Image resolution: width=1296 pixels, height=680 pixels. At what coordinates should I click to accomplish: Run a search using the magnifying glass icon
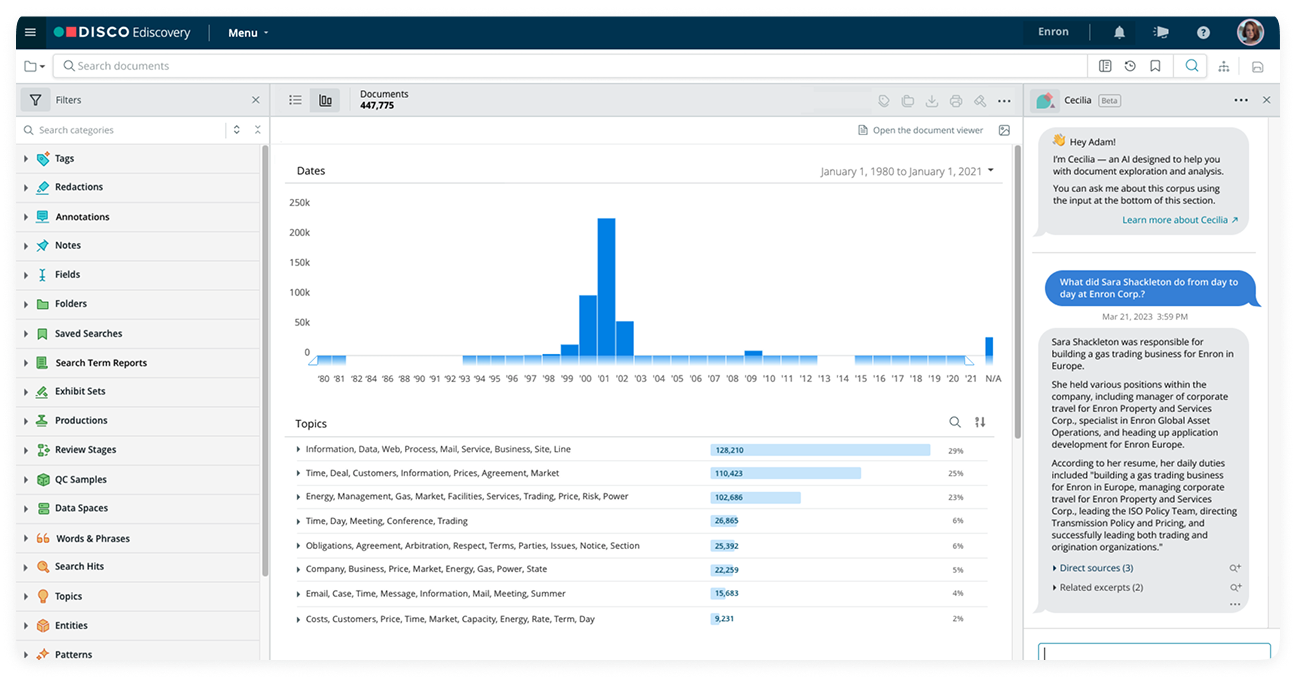pos(1190,65)
